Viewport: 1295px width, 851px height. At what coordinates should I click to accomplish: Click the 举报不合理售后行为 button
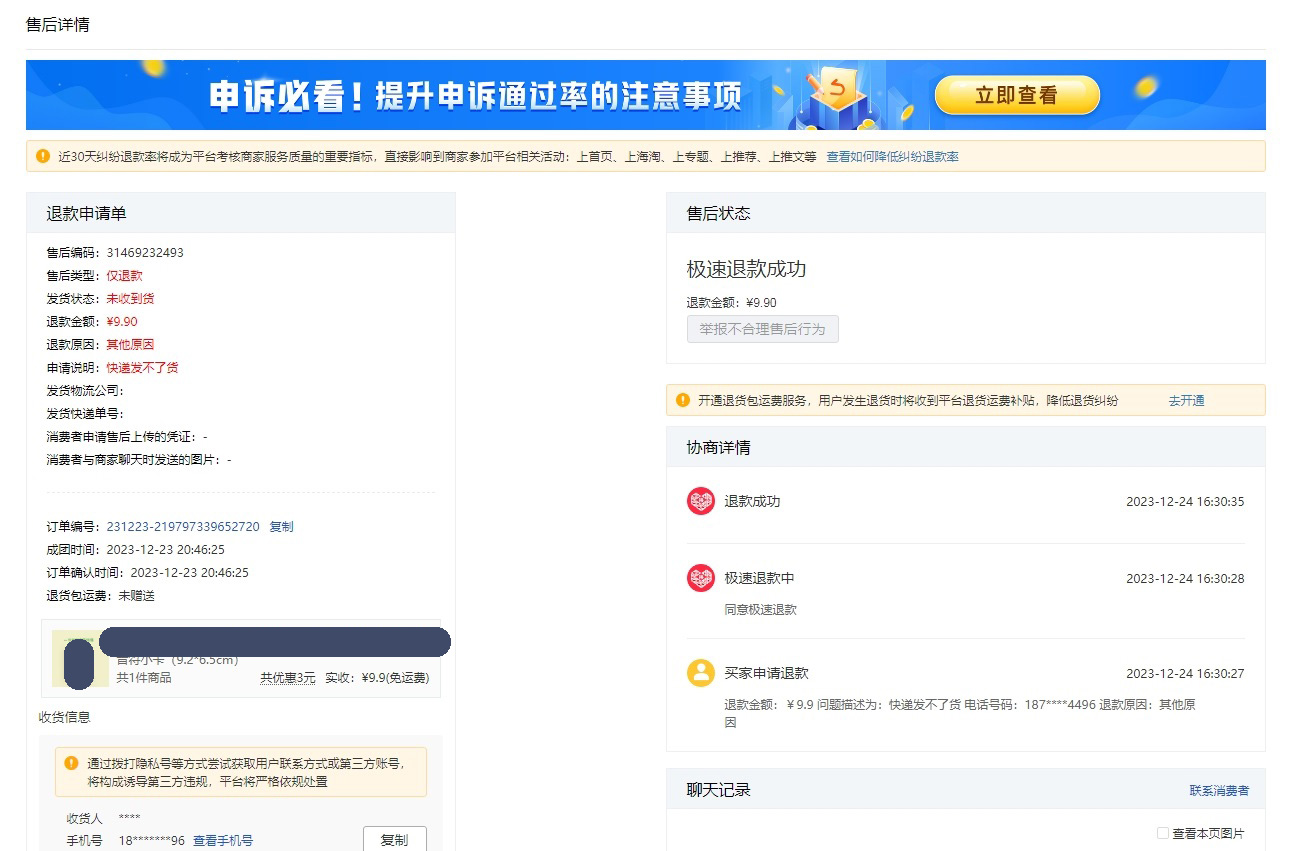click(x=762, y=329)
